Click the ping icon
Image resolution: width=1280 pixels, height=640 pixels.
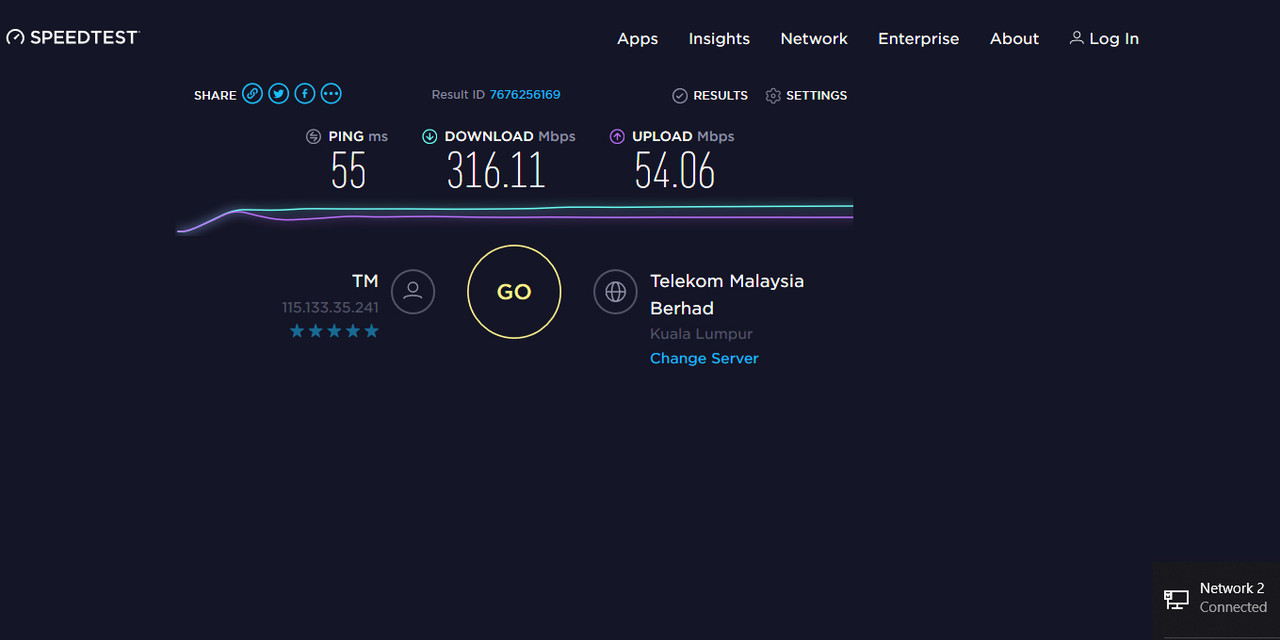point(314,137)
